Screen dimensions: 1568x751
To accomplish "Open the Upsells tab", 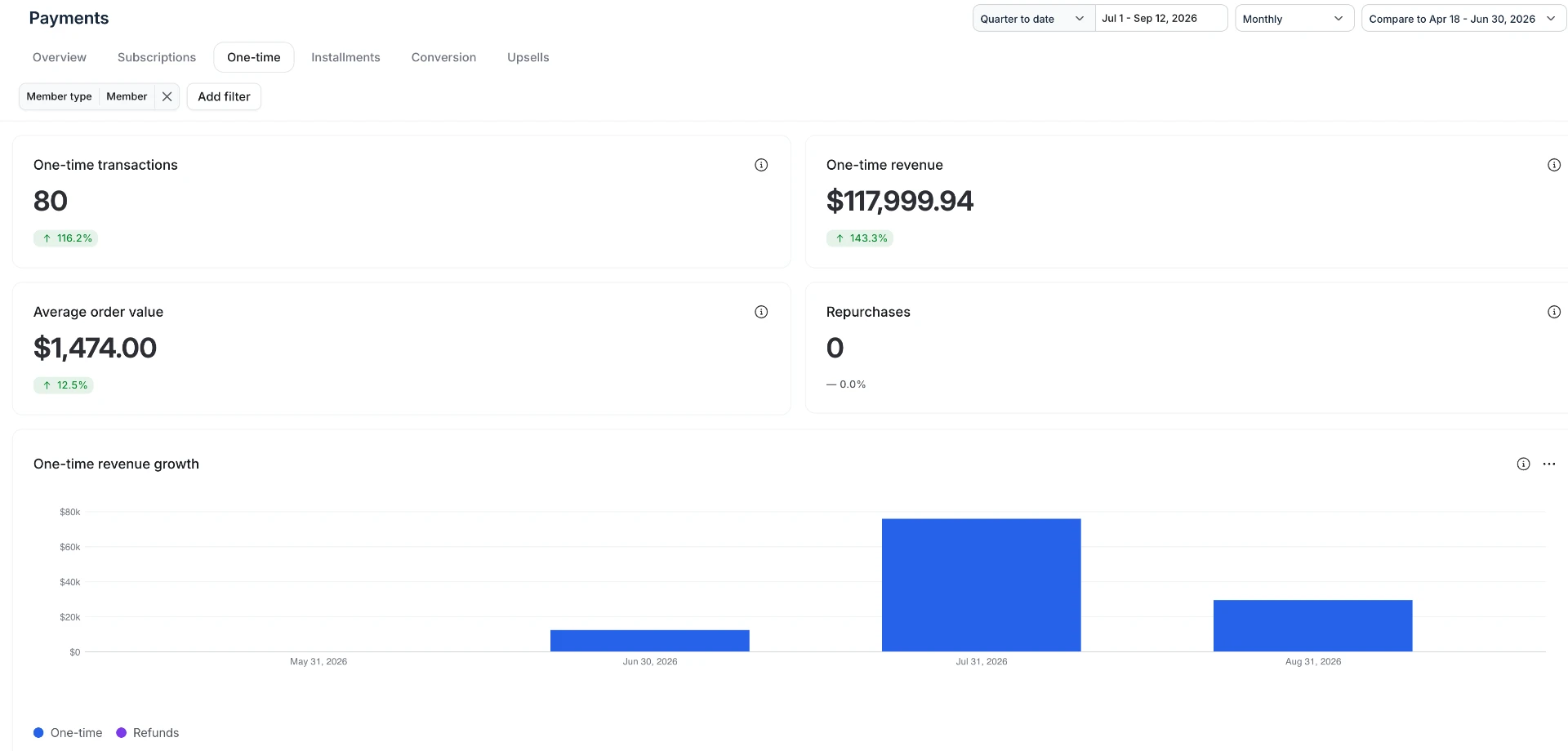I will [528, 57].
